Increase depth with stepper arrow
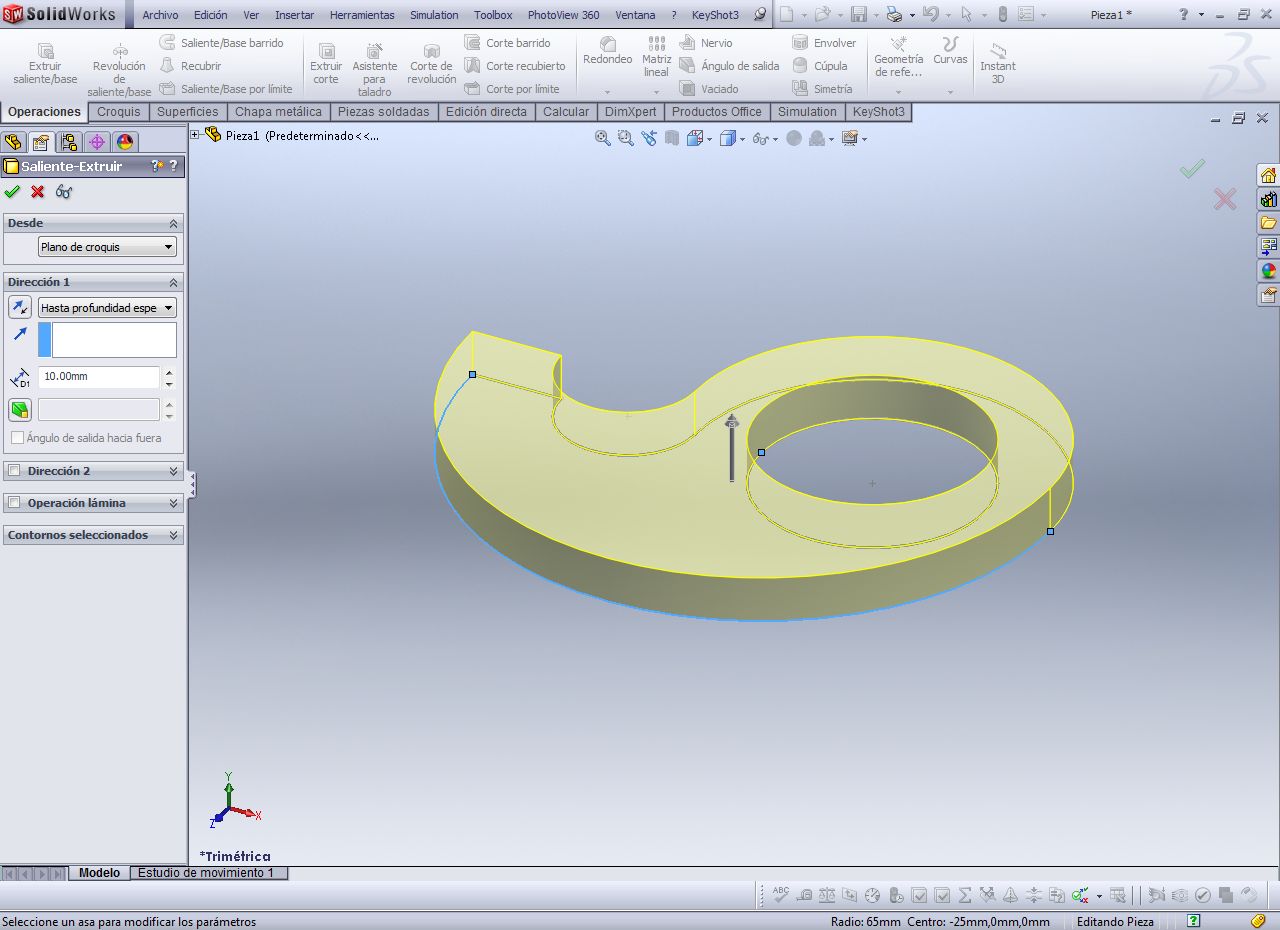1280x930 pixels. pos(169,372)
